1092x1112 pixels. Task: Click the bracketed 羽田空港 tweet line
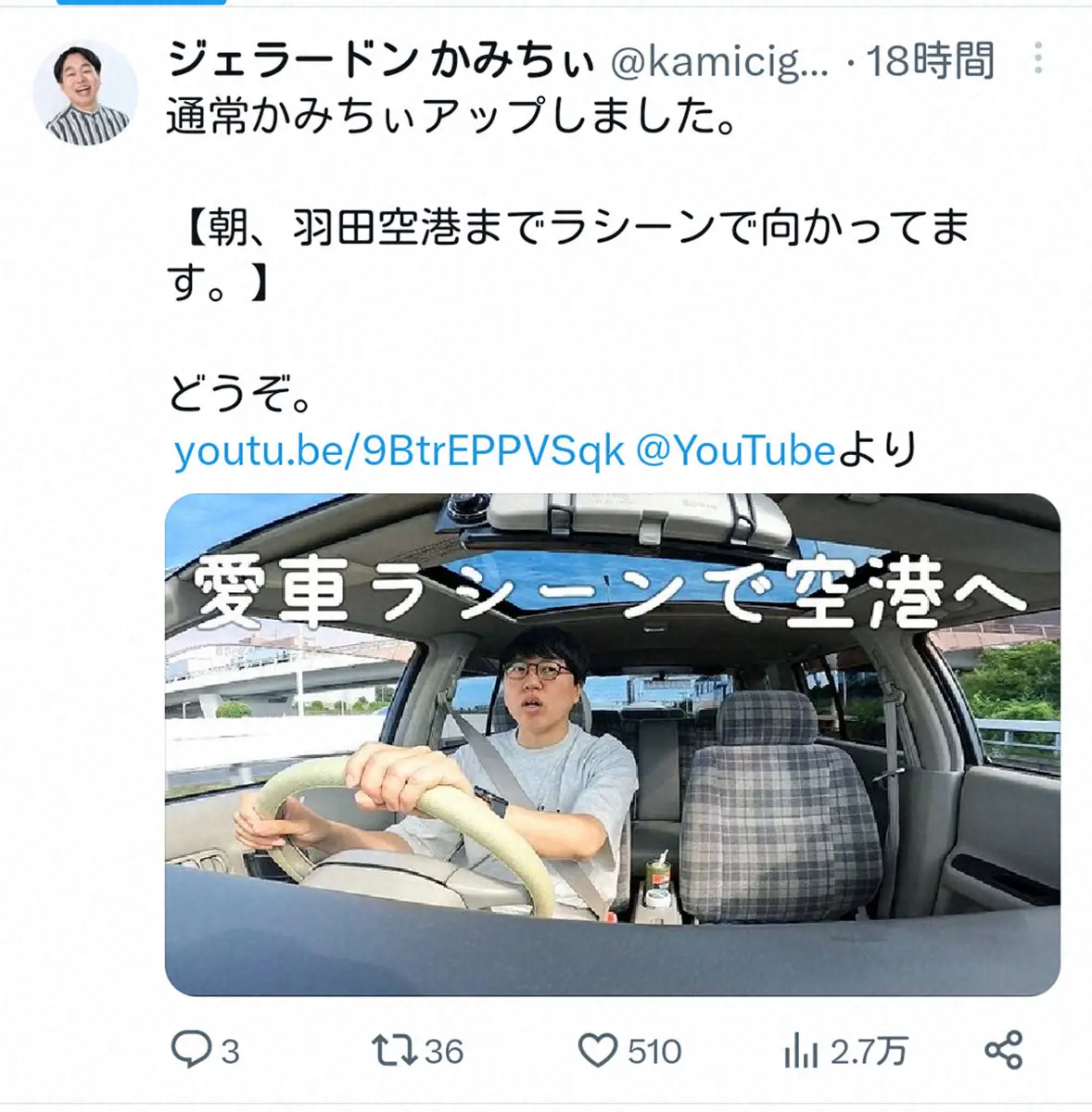pyautogui.click(x=568, y=254)
